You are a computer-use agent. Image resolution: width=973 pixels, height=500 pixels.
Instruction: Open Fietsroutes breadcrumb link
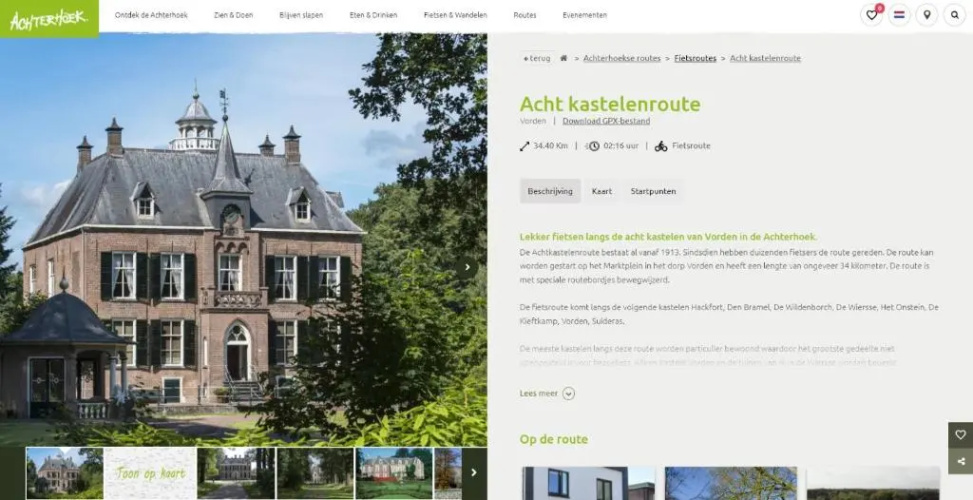[x=695, y=58]
